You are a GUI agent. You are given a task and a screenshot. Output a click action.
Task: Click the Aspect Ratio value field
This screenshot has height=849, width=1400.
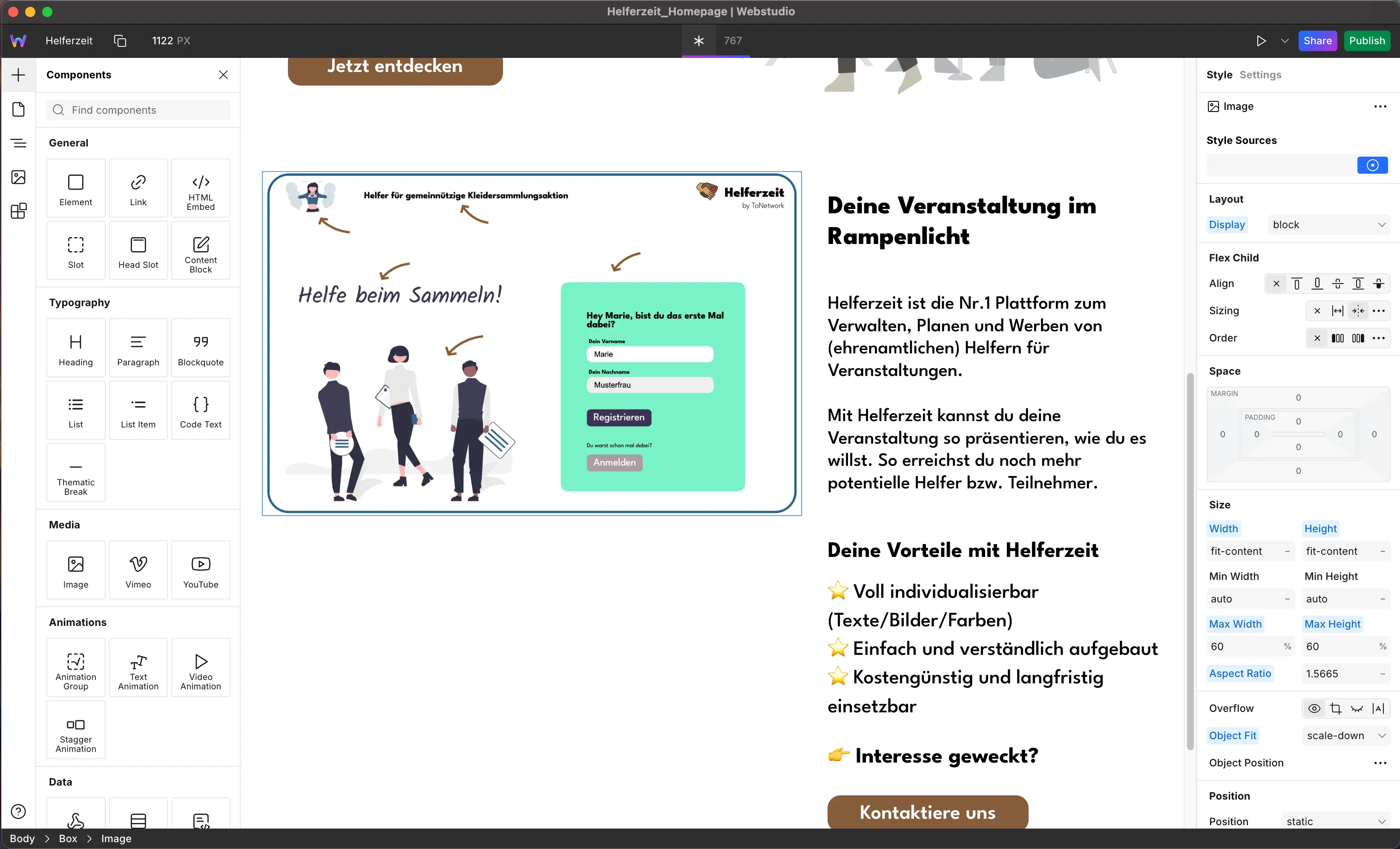point(1346,674)
